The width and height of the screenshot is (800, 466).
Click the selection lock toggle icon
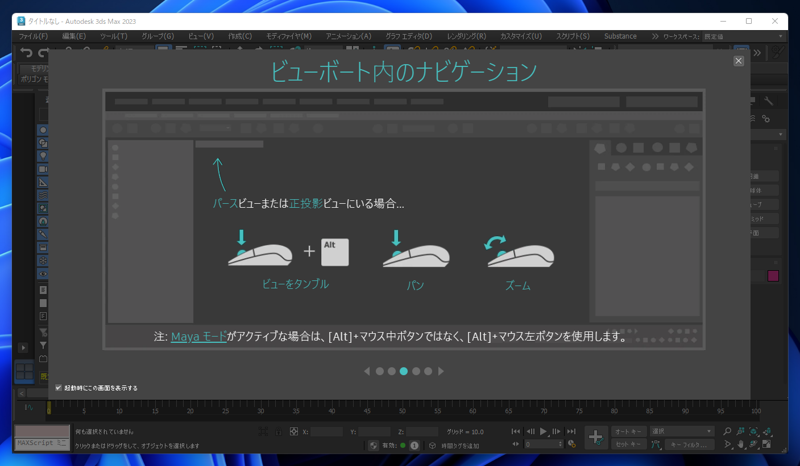tap(279, 432)
